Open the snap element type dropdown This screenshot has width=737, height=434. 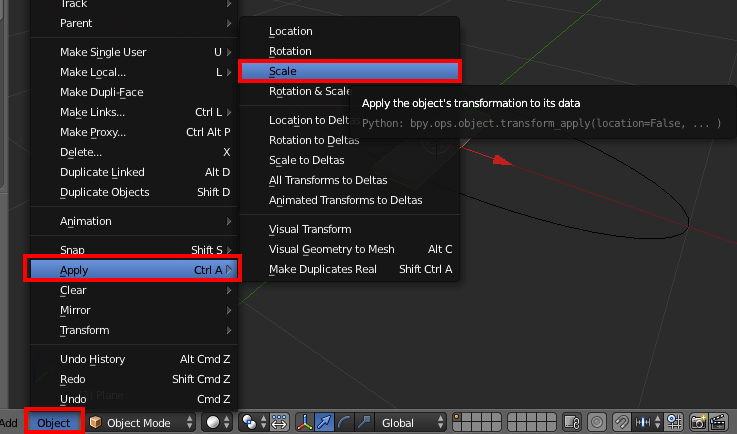[648, 423]
